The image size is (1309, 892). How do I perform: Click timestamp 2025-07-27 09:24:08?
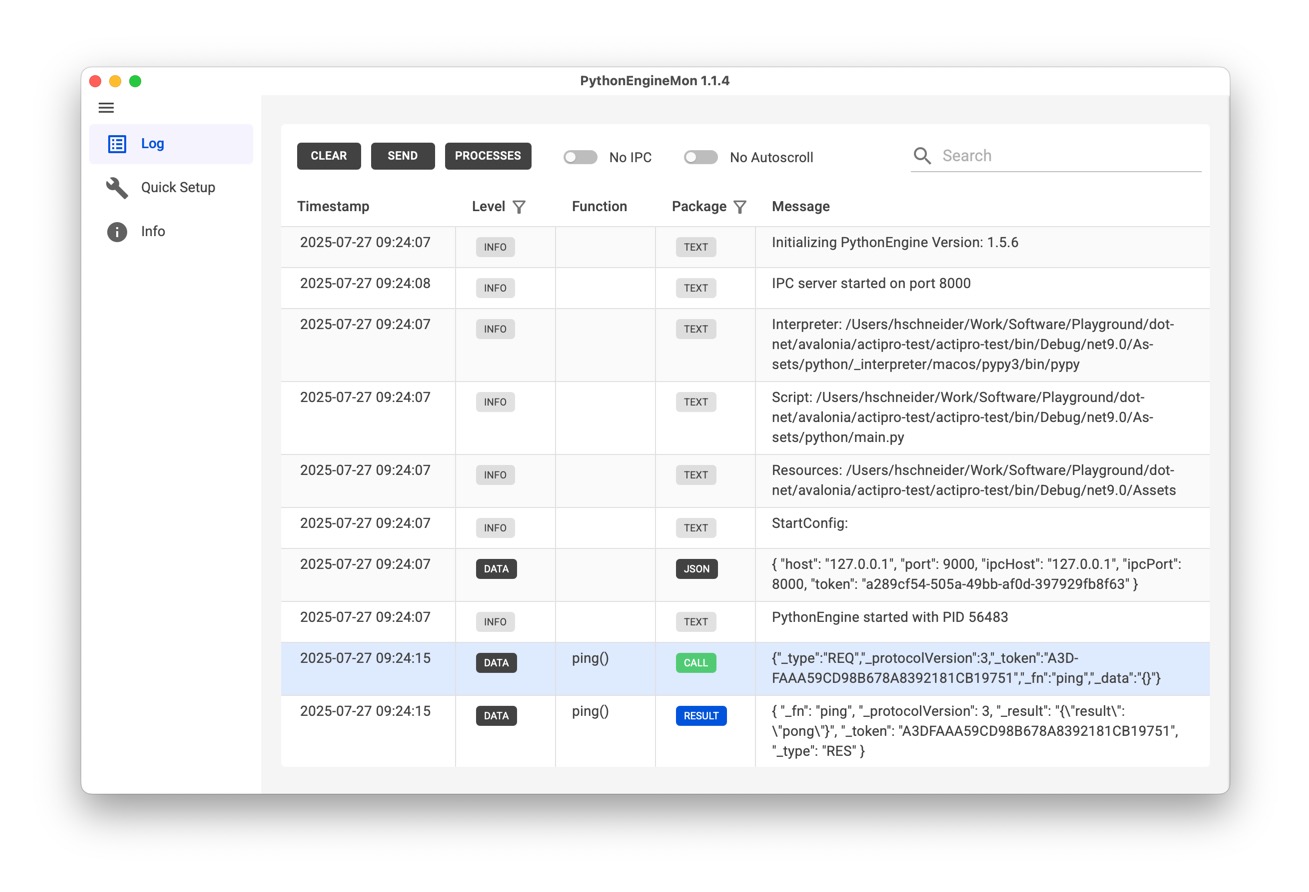point(365,284)
